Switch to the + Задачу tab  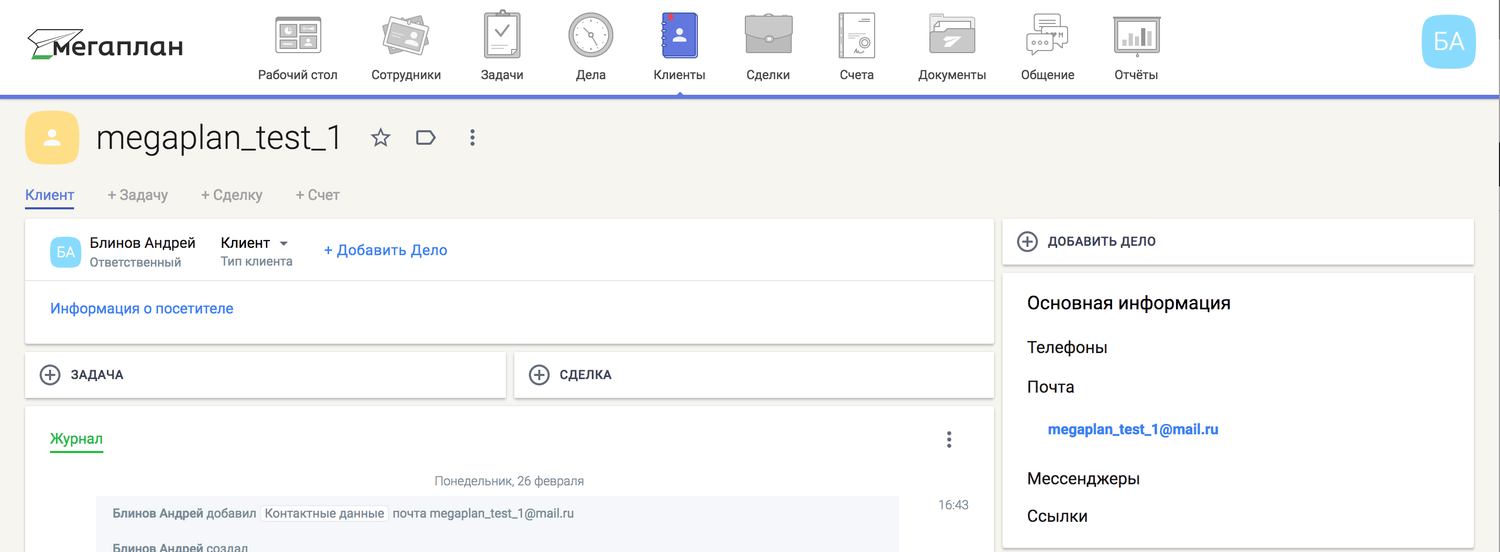click(137, 195)
